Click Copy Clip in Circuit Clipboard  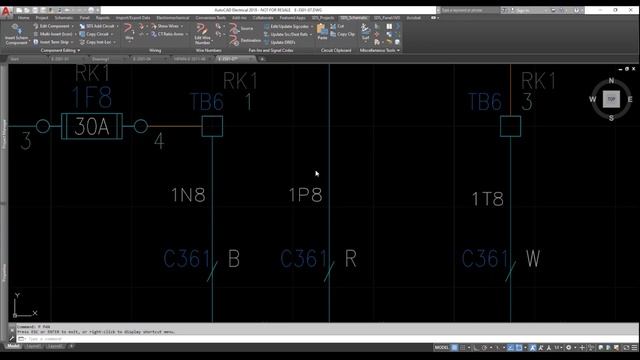point(342,34)
